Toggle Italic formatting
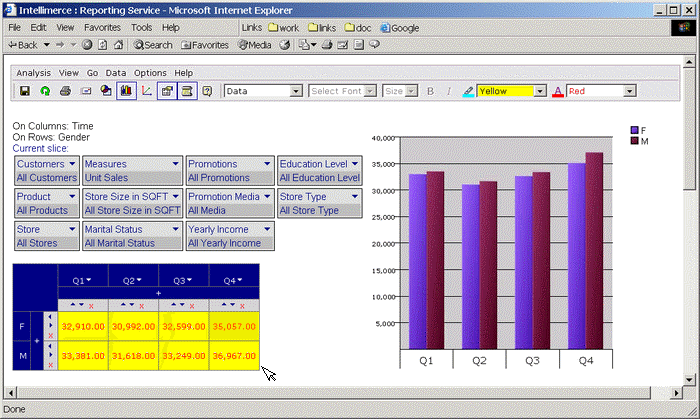This screenshot has width=700, height=419. tap(448, 91)
